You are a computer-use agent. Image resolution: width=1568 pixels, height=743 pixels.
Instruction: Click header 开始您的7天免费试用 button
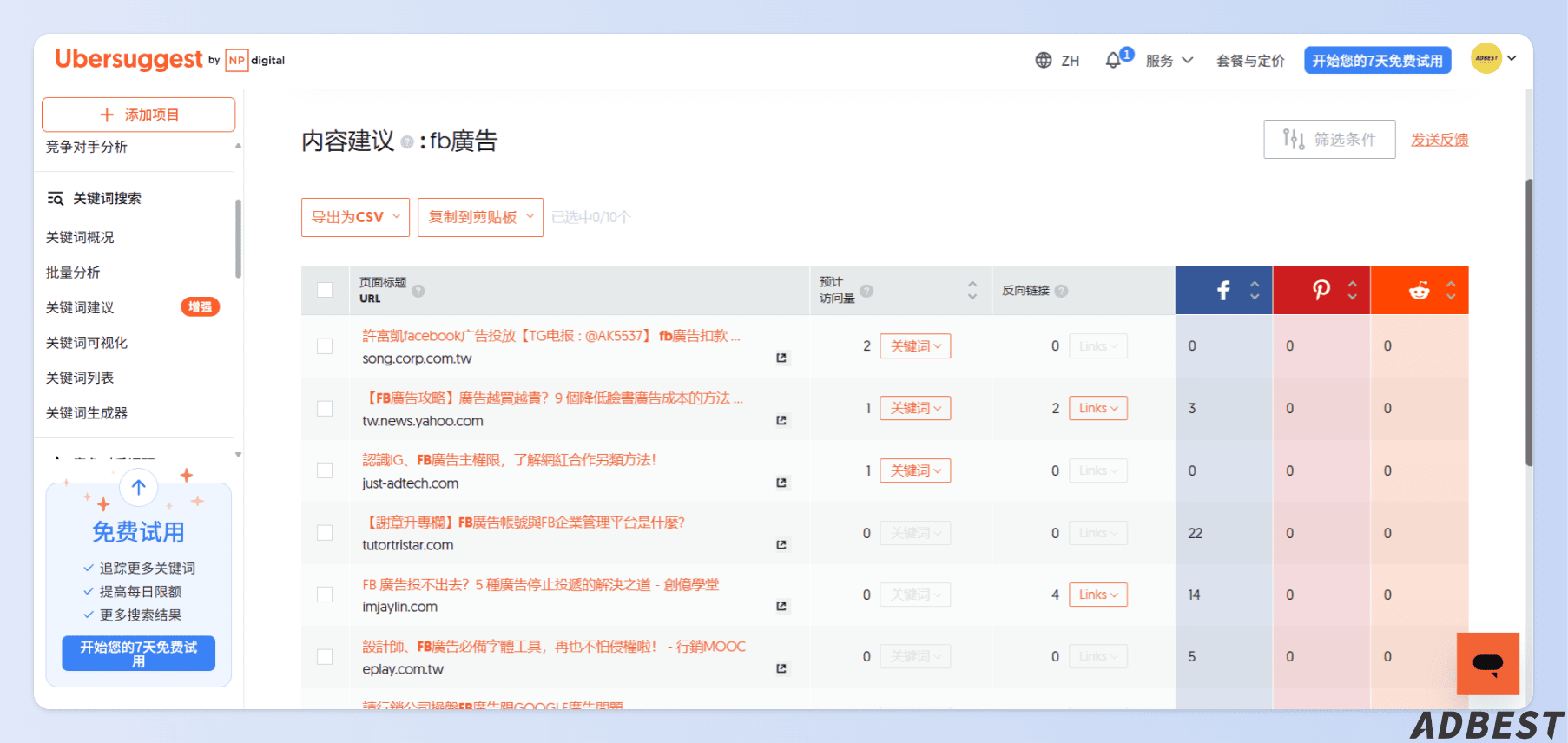[1377, 60]
